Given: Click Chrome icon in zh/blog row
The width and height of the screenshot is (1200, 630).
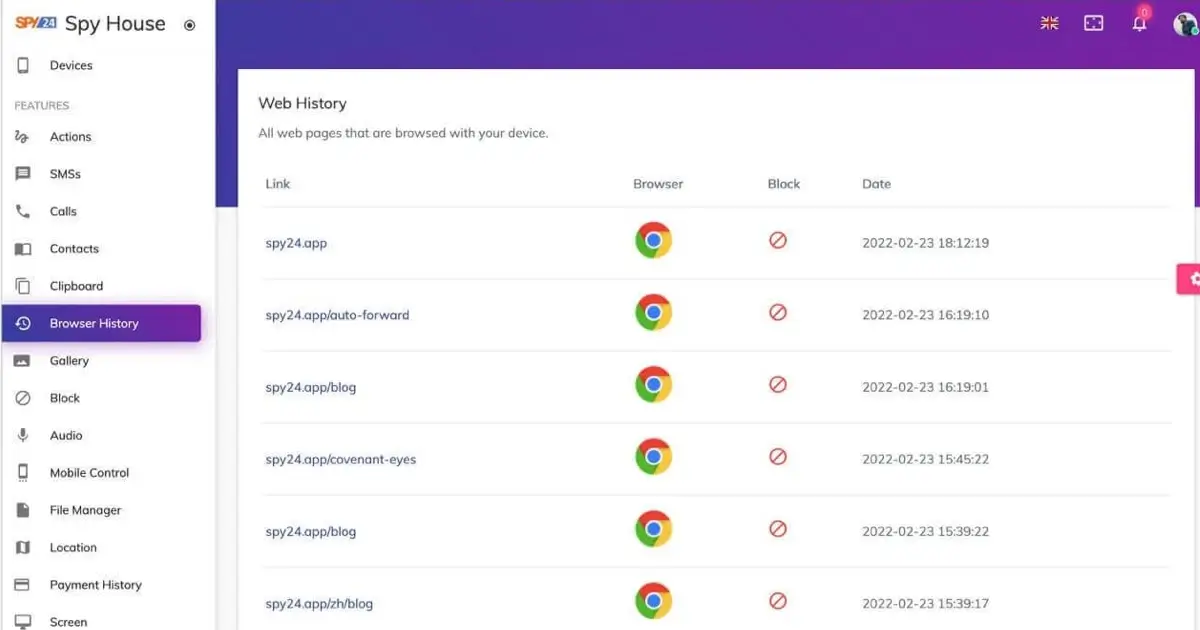Looking at the screenshot, I should (x=653, y=601).
